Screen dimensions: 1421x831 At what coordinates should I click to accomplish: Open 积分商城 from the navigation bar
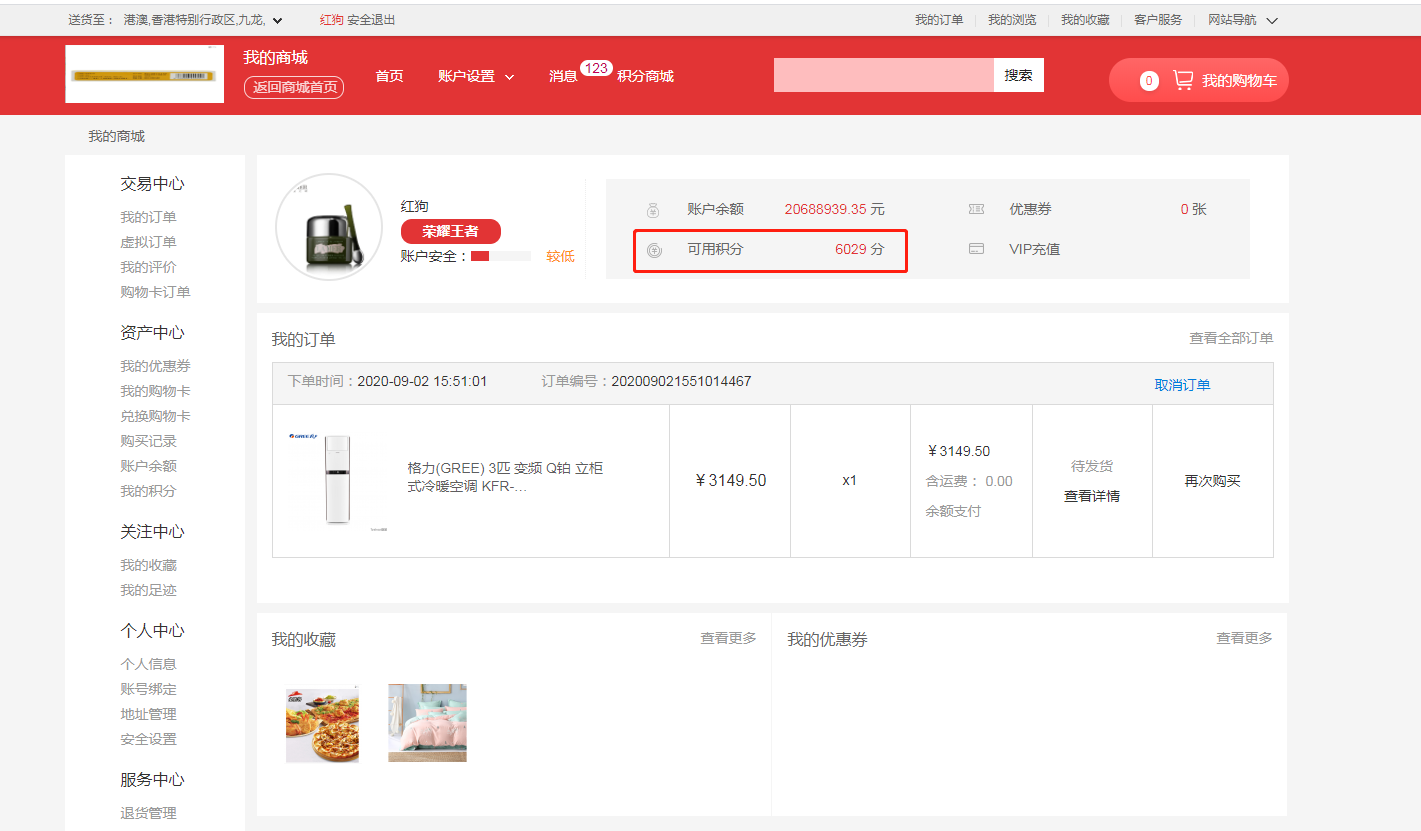645,76
